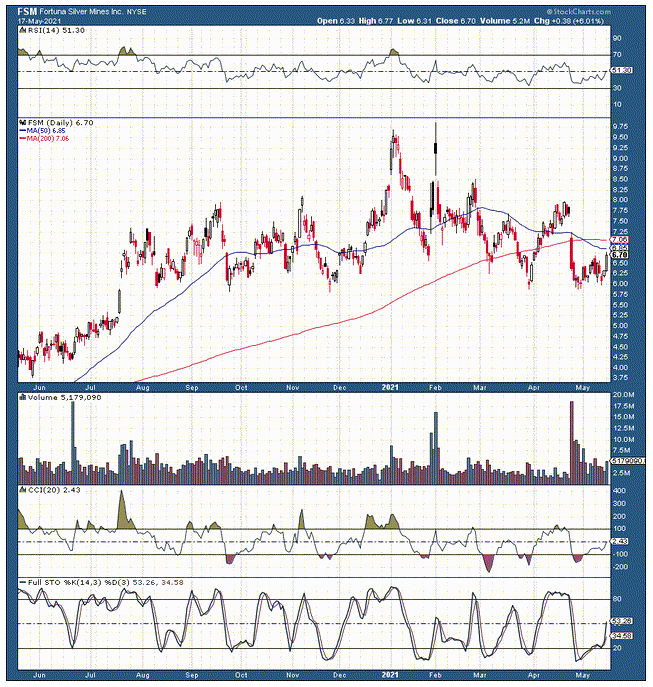Image resolution: width=653 pixels, height=687 pixels.
Task: Click the Nov month label below price chart
Action: (x=293, y=388)
